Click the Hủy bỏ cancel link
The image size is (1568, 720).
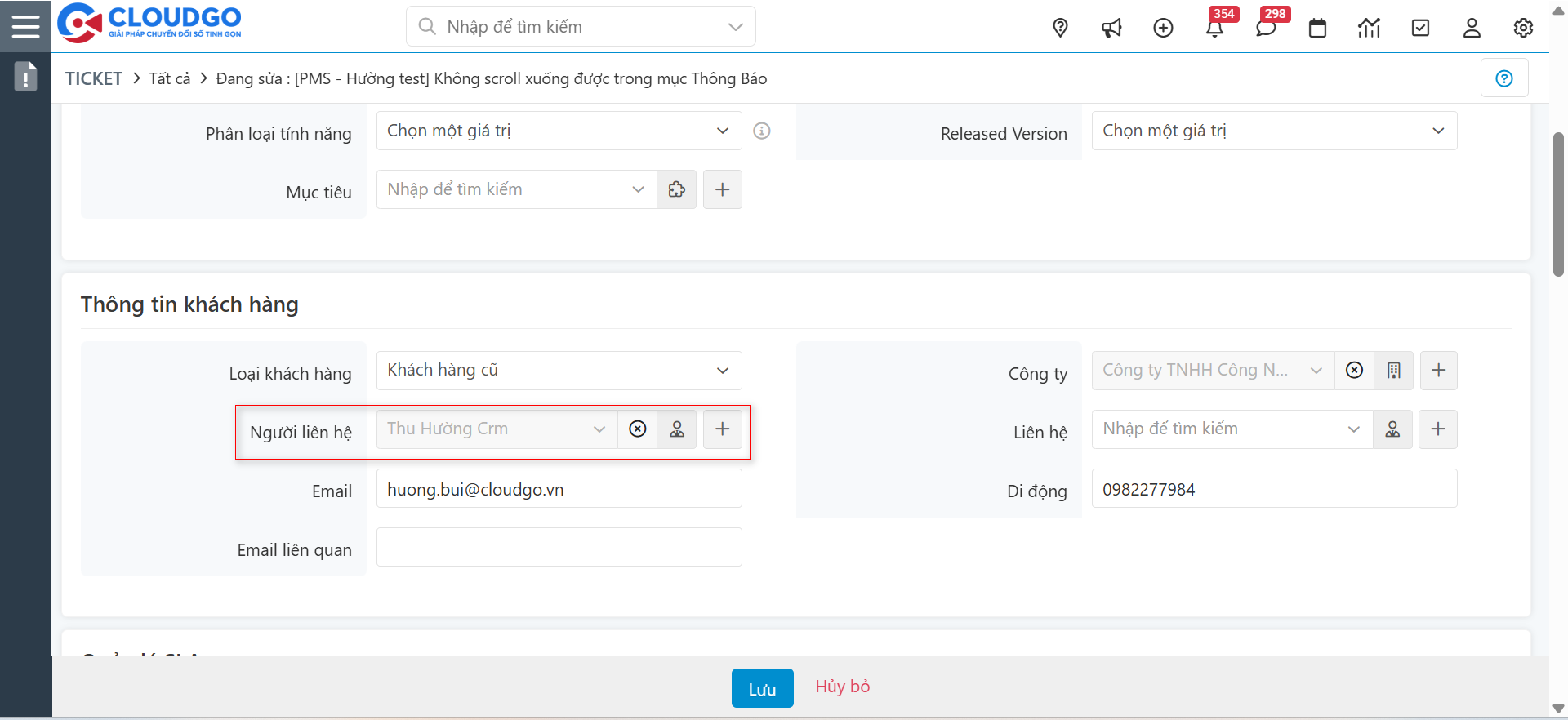click(x=842, y=687)
